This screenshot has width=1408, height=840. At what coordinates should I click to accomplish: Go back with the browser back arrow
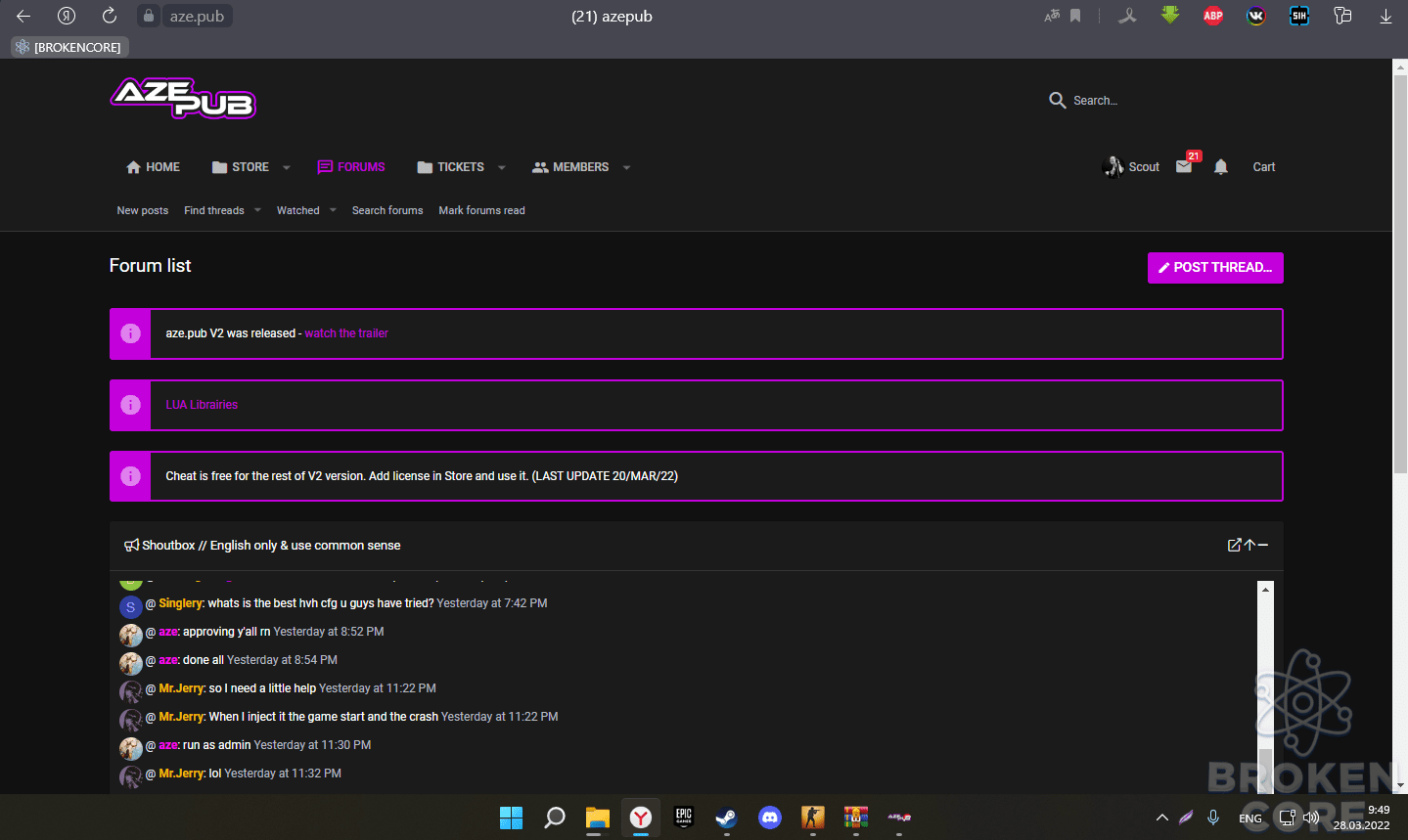[x=23, y=16]
